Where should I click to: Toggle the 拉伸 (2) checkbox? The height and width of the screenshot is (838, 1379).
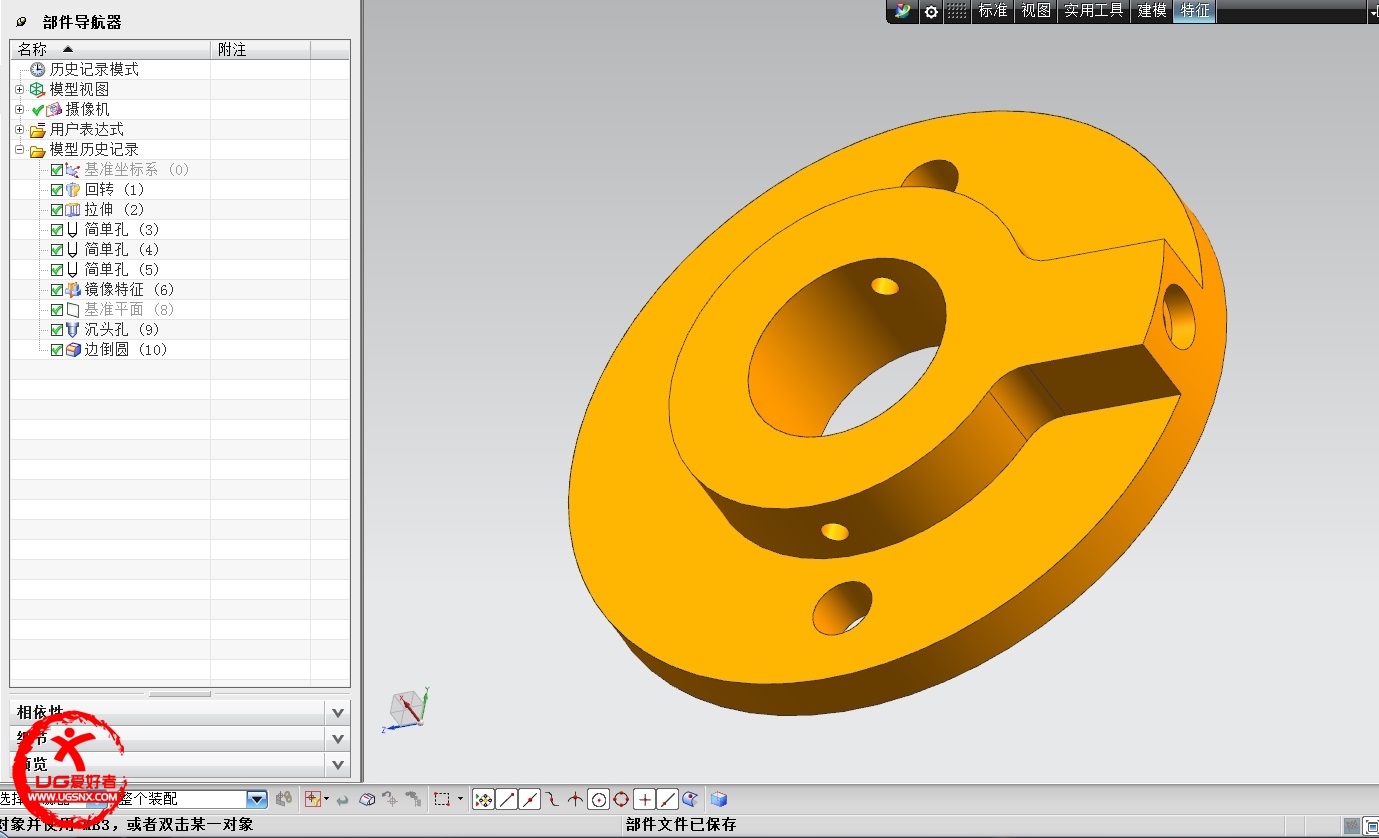(x=56, y=210)
